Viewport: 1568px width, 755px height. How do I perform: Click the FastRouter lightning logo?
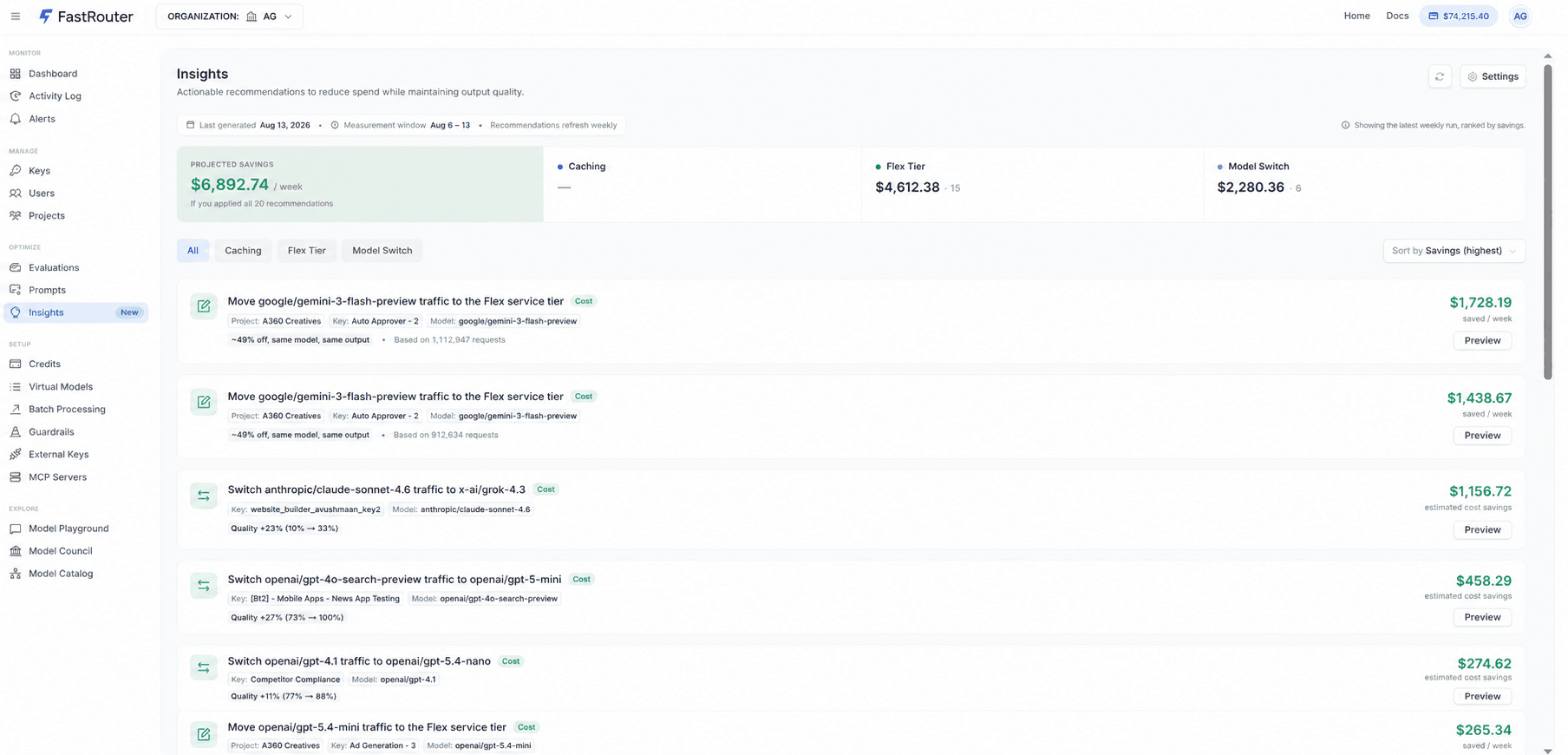click(46, 16)
